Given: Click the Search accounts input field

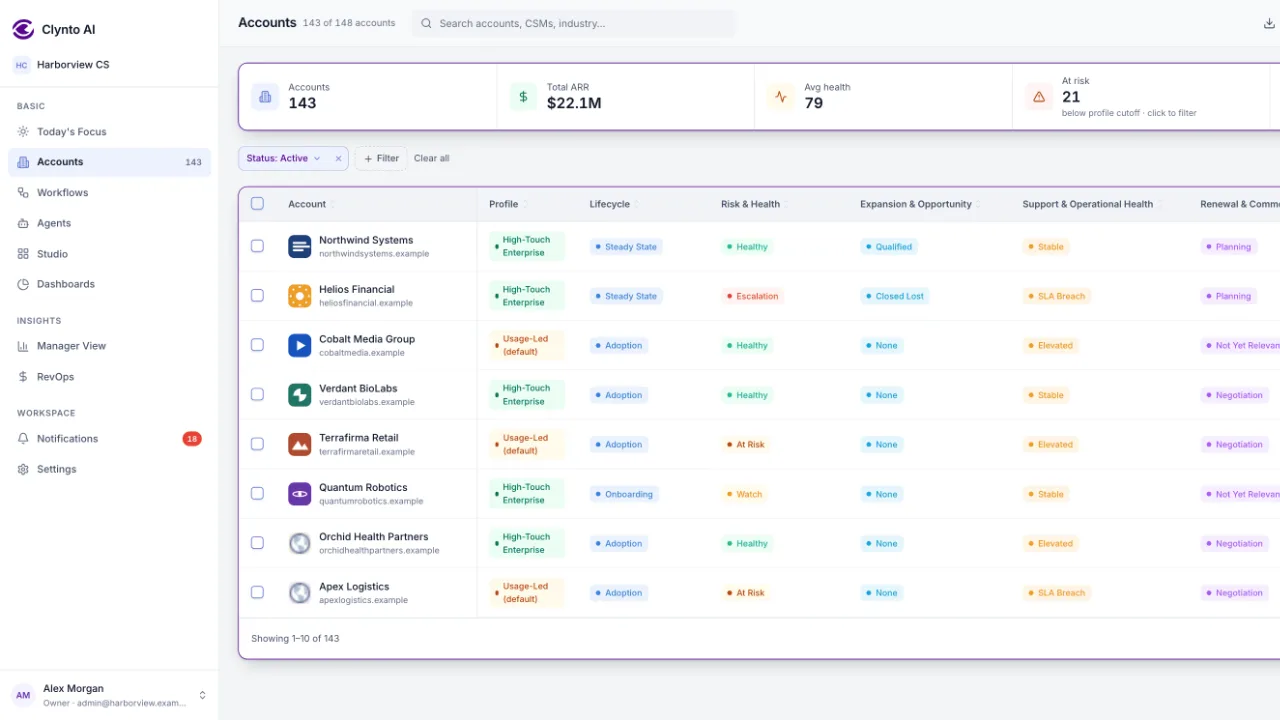Looking at the screenshot, I should (x=573, y=23).
